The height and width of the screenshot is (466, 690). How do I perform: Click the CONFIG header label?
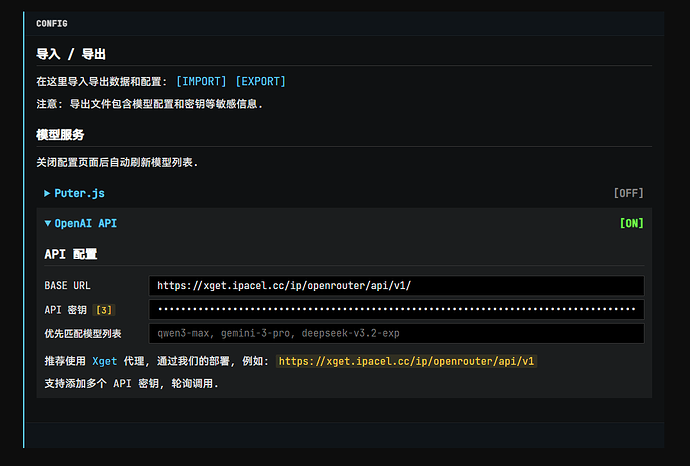(x=52, y=24)
